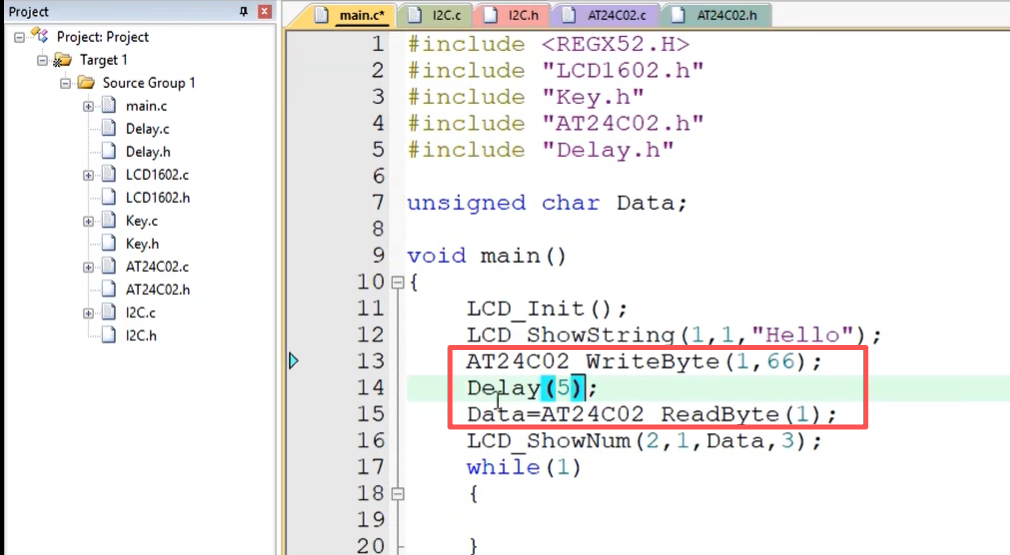The width and height of the screenshot is (1010, 555).
Task: Click the main.c file icon in tree
Action: click(109, 105)
